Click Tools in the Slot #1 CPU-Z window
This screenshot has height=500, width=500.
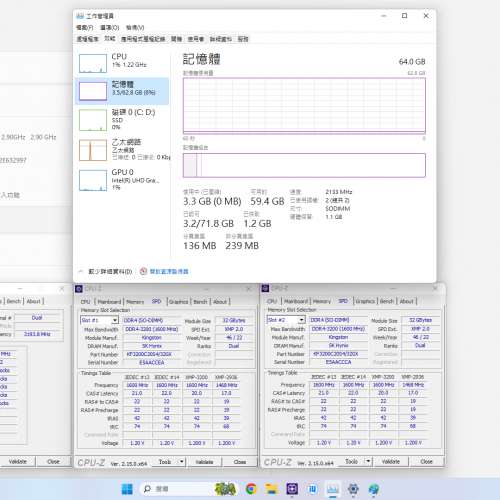pyautogui.click(x=165, y=462)
